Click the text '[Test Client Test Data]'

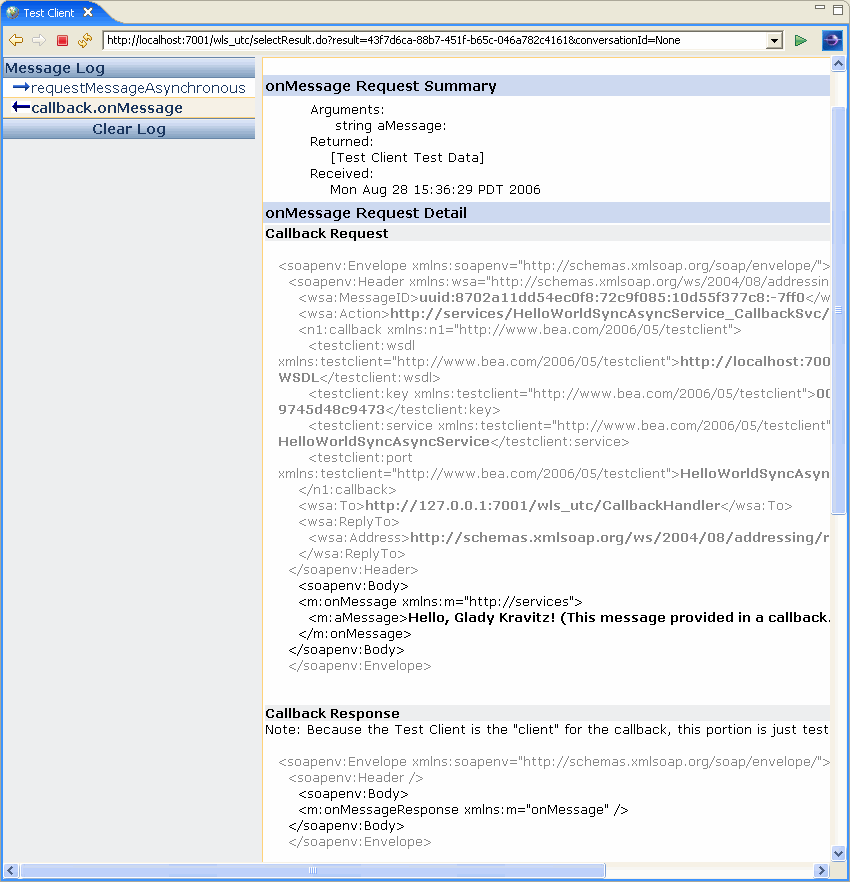[x=407, y=158]
